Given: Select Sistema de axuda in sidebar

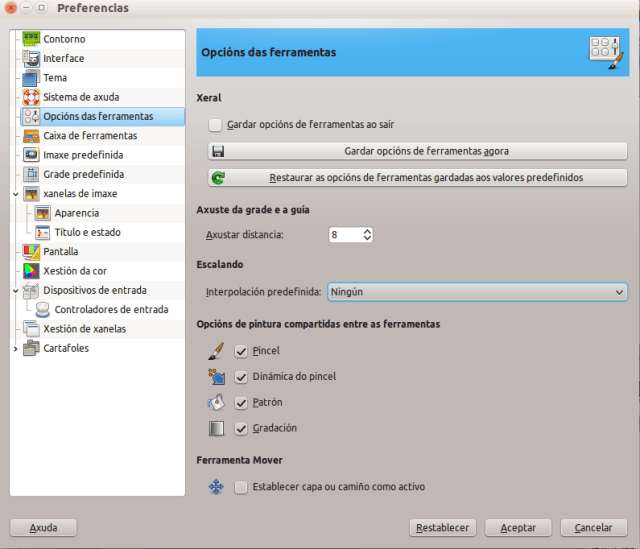Looking at the screenshot, I should pos(81,97).
